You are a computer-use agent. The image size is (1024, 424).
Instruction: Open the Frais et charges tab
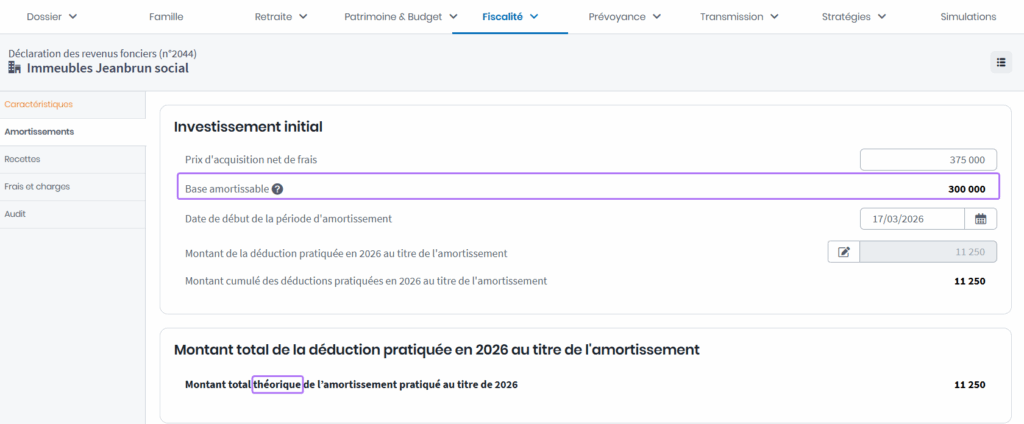(37, 186)
